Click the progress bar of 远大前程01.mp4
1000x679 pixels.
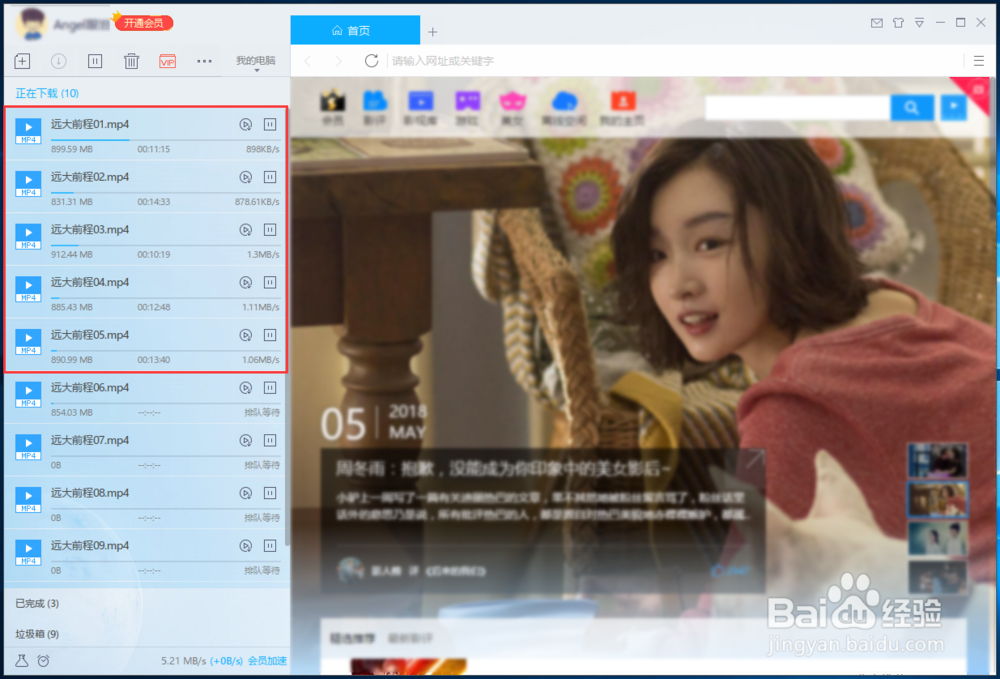(165, 140)
